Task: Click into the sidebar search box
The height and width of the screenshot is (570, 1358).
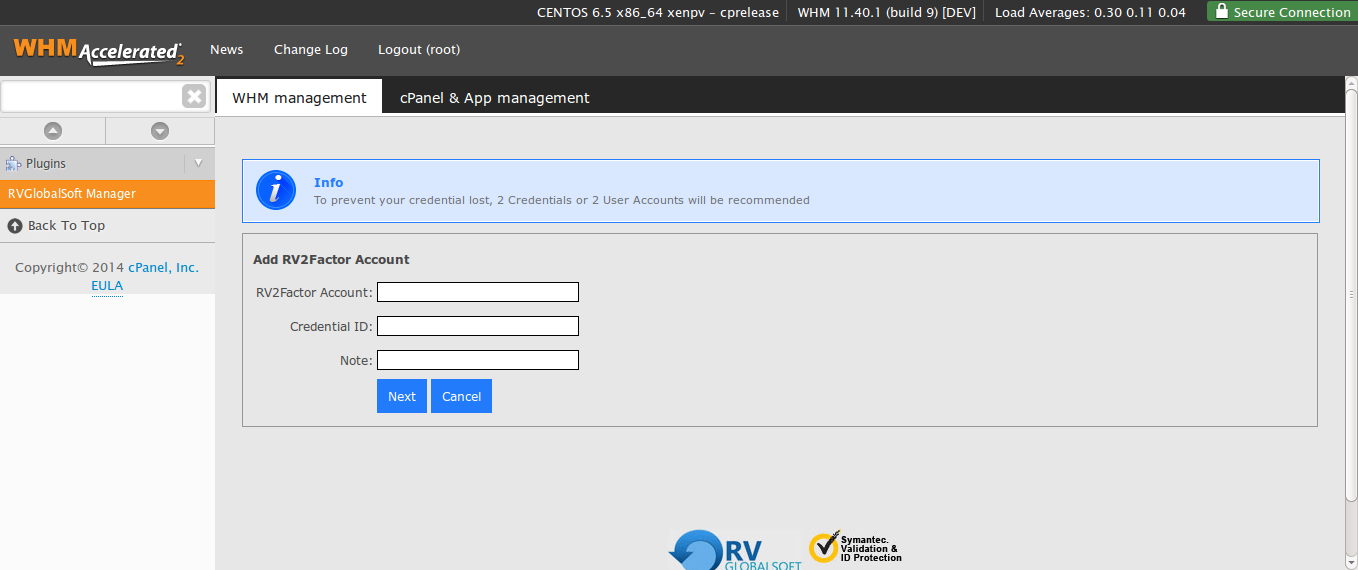Action: tap(91, 96)
